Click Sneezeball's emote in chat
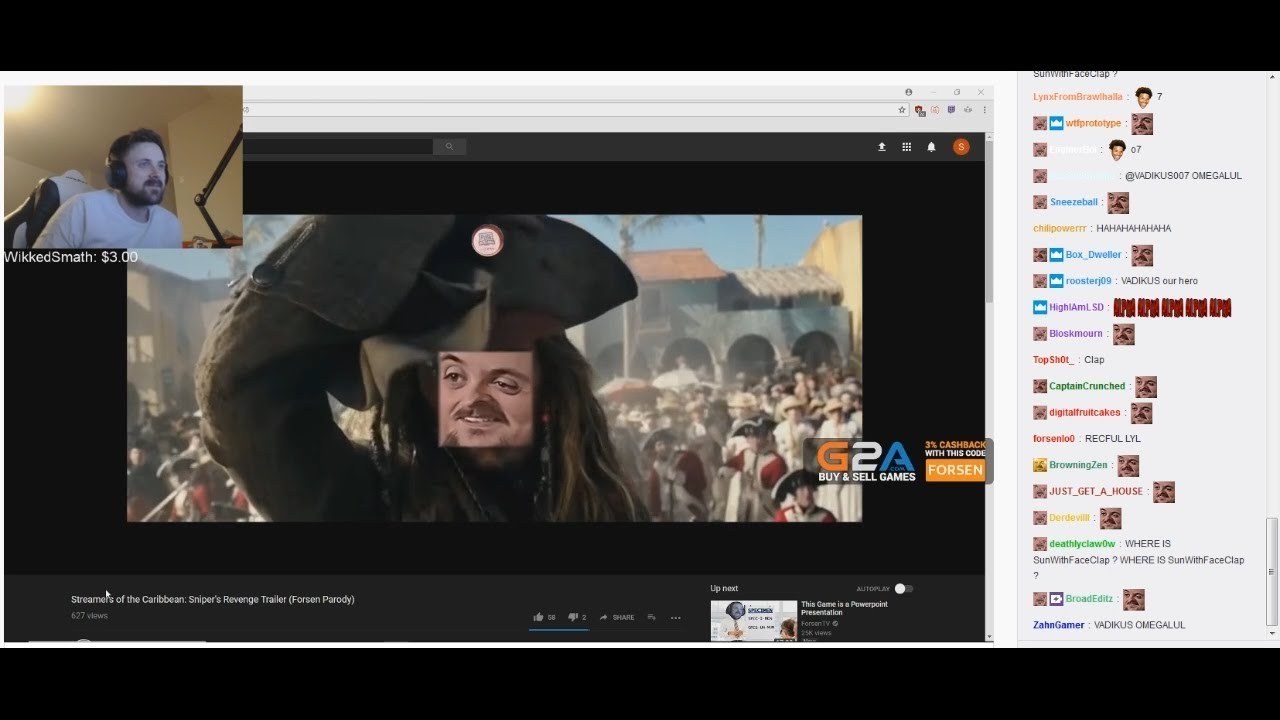1280x720 pixels. tap(1118, 203)
